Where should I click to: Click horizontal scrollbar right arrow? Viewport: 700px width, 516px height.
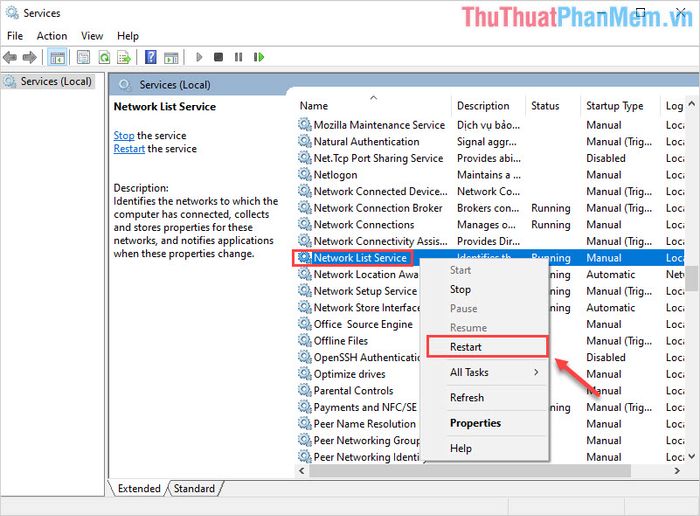click(x=677, y=470)
